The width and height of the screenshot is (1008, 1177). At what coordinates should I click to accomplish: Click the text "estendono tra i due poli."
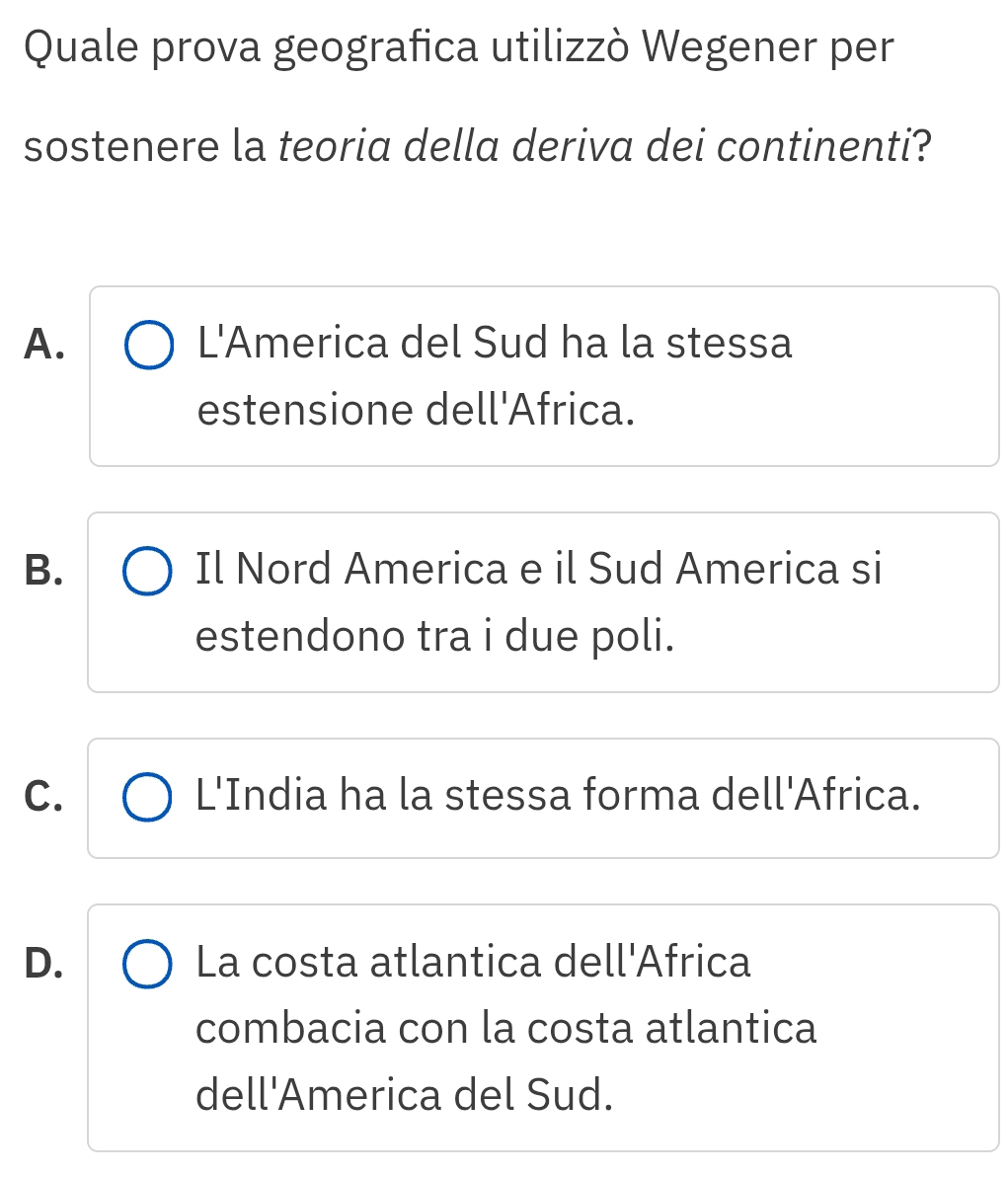(436, 636)
